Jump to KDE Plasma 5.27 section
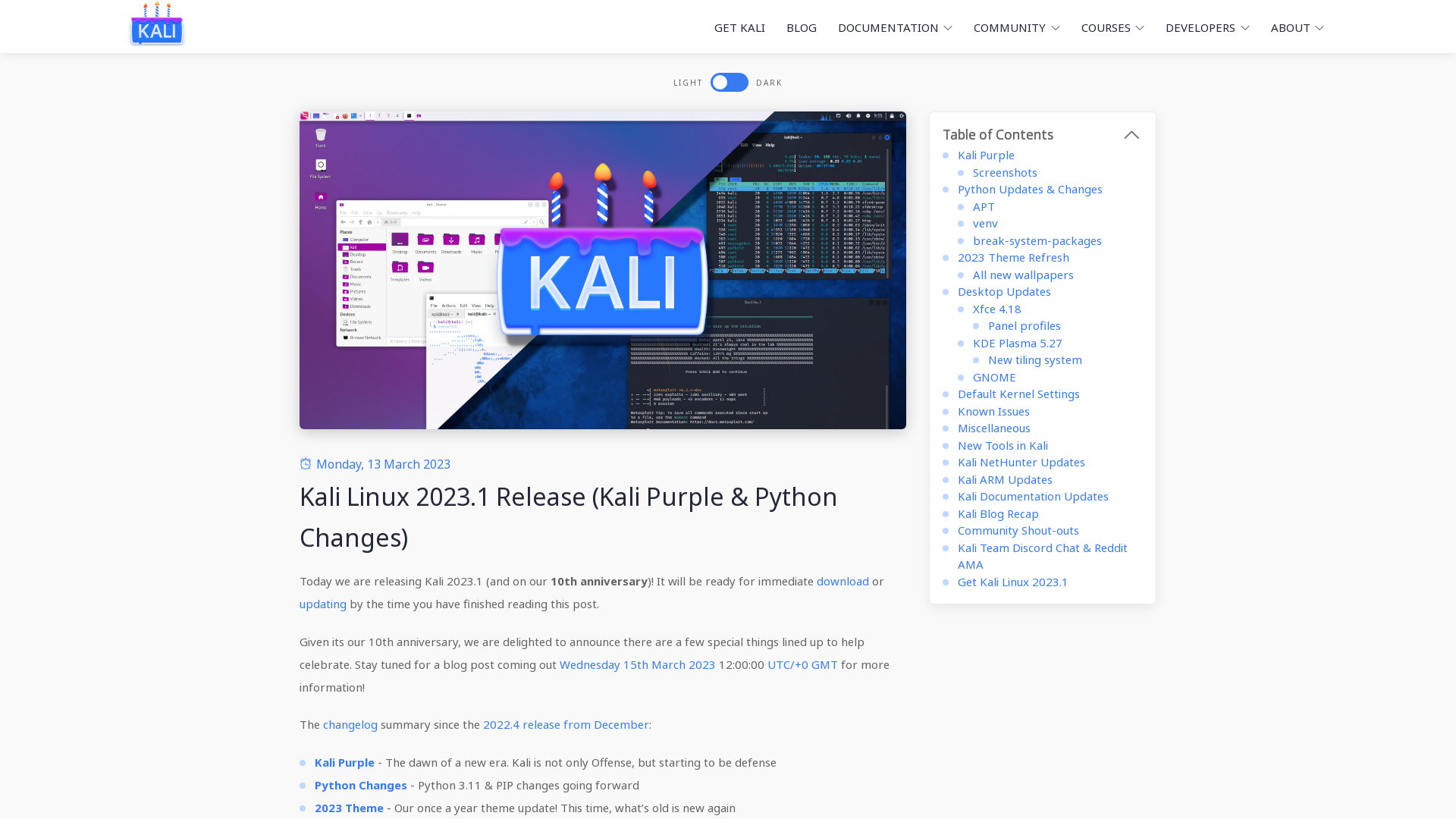 click(x=1017, y=343)
